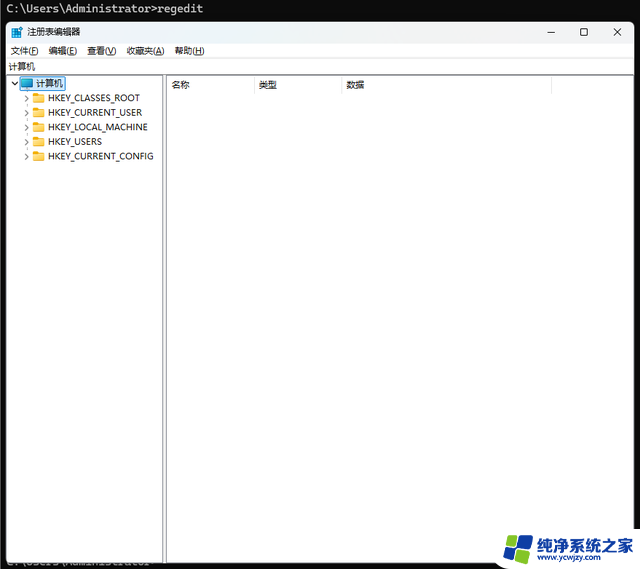This screenshot has height=569, width=640.
Task: Expand the HKEY_CURRENT_USER key
Action: (x=27, y=113)
